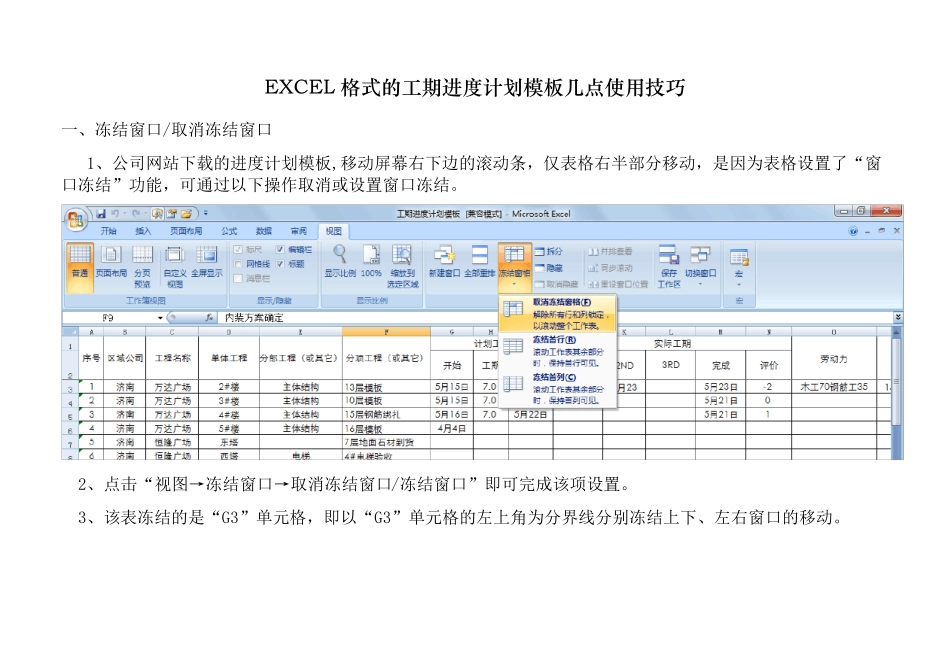Click column F header
This screenshot has width=950, height=672.
[387, 331]
